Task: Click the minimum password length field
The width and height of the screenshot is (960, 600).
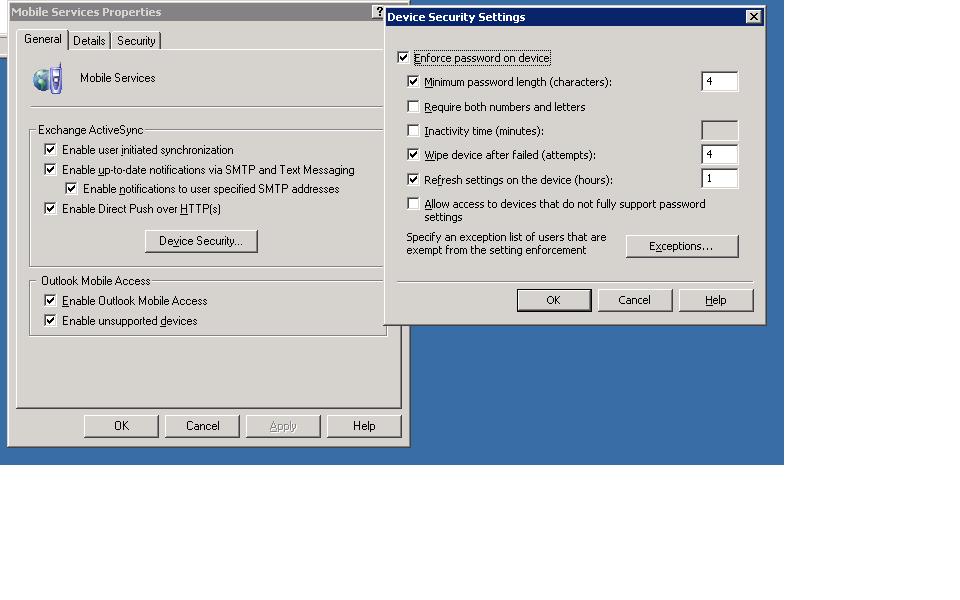Action: coord(719,81)
